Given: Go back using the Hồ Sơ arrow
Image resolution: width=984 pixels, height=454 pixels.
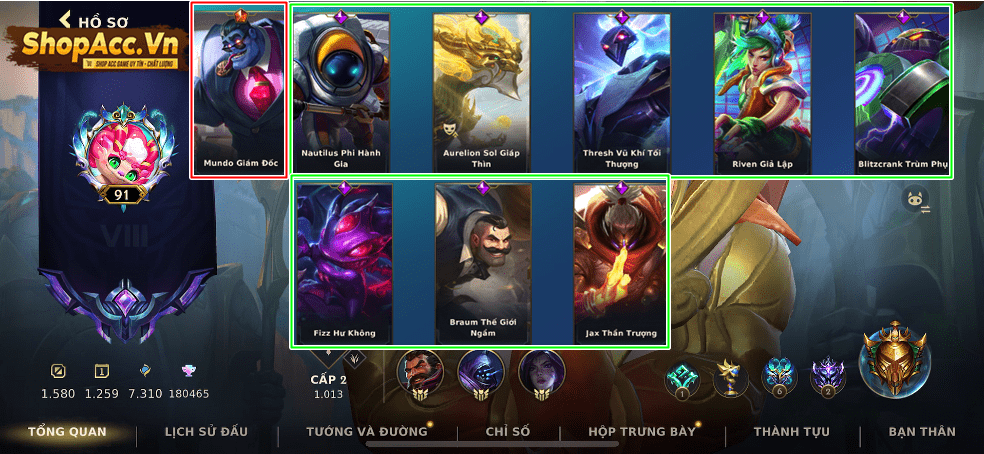Looking at the screenshot, I should click(x=65, y=20).
